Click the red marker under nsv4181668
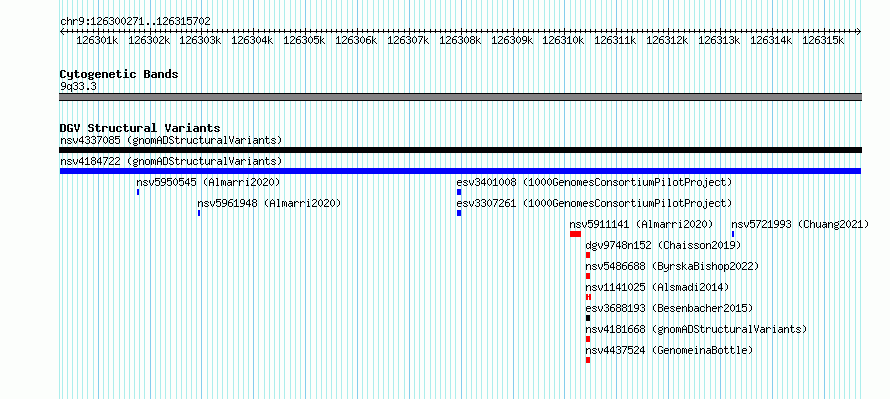 click(588, 339)
